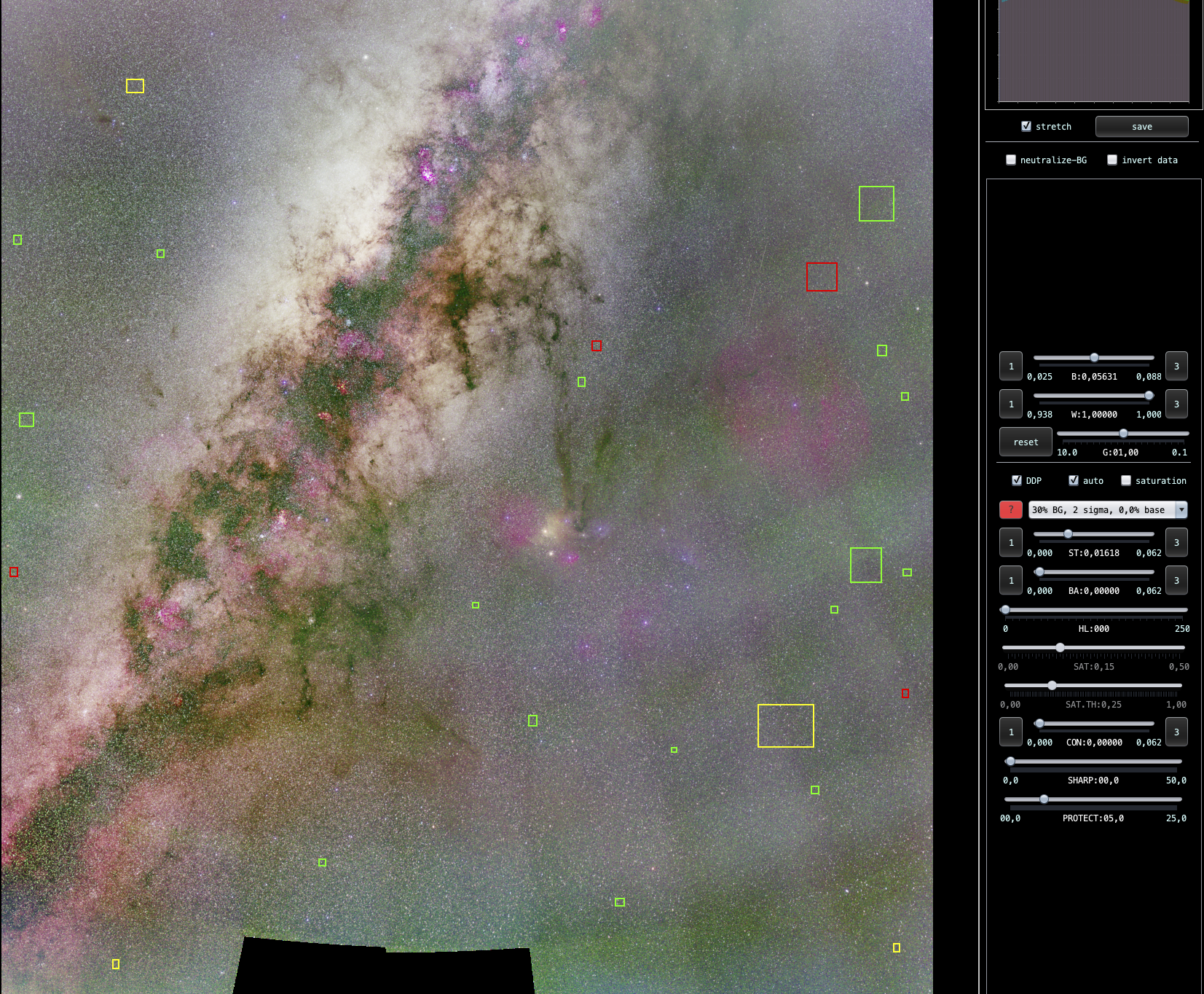Click the 'G:01,00' gamma value

[x=1120, y=453]
